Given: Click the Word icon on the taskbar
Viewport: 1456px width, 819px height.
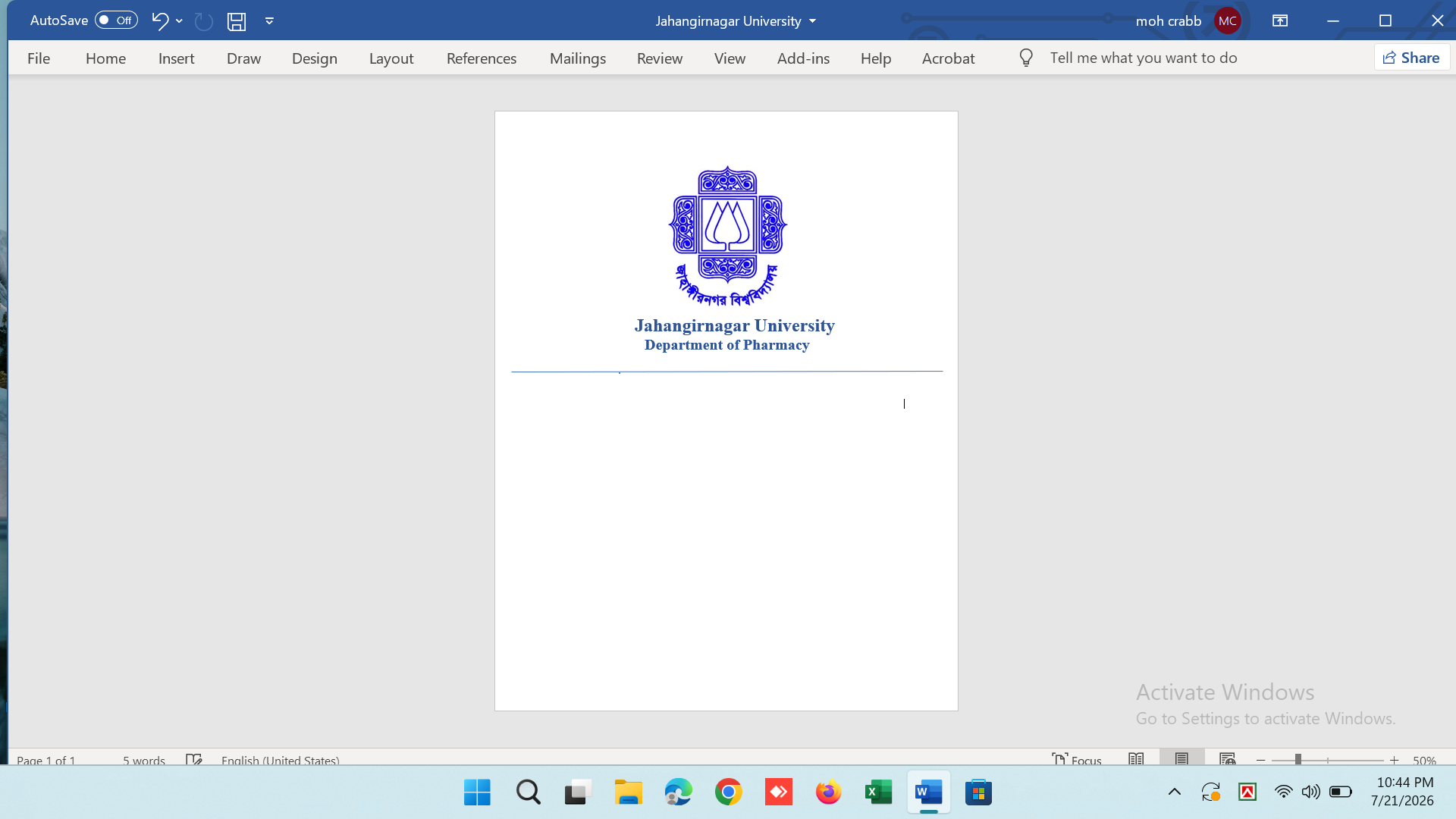Looking at the screenshot, I should click(x=929, y=792).
